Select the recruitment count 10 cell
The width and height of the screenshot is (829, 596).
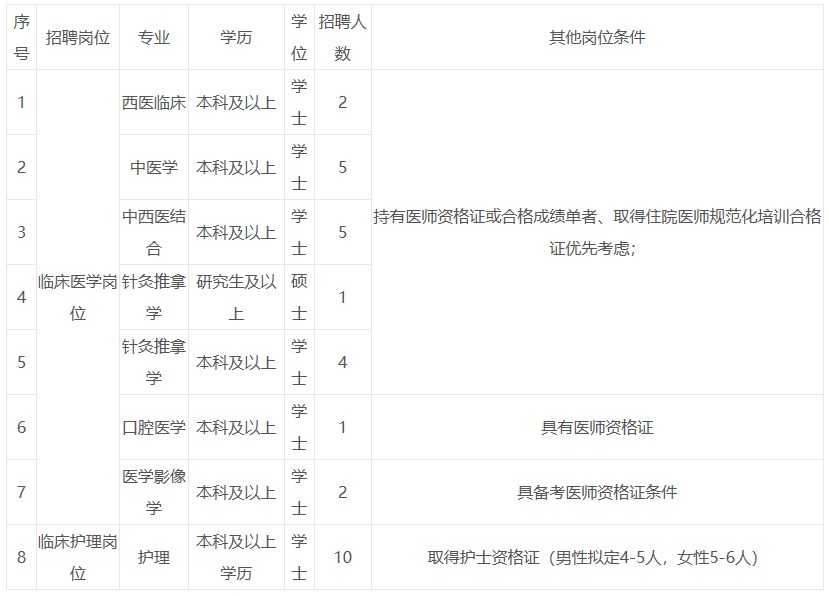(342, 557)
